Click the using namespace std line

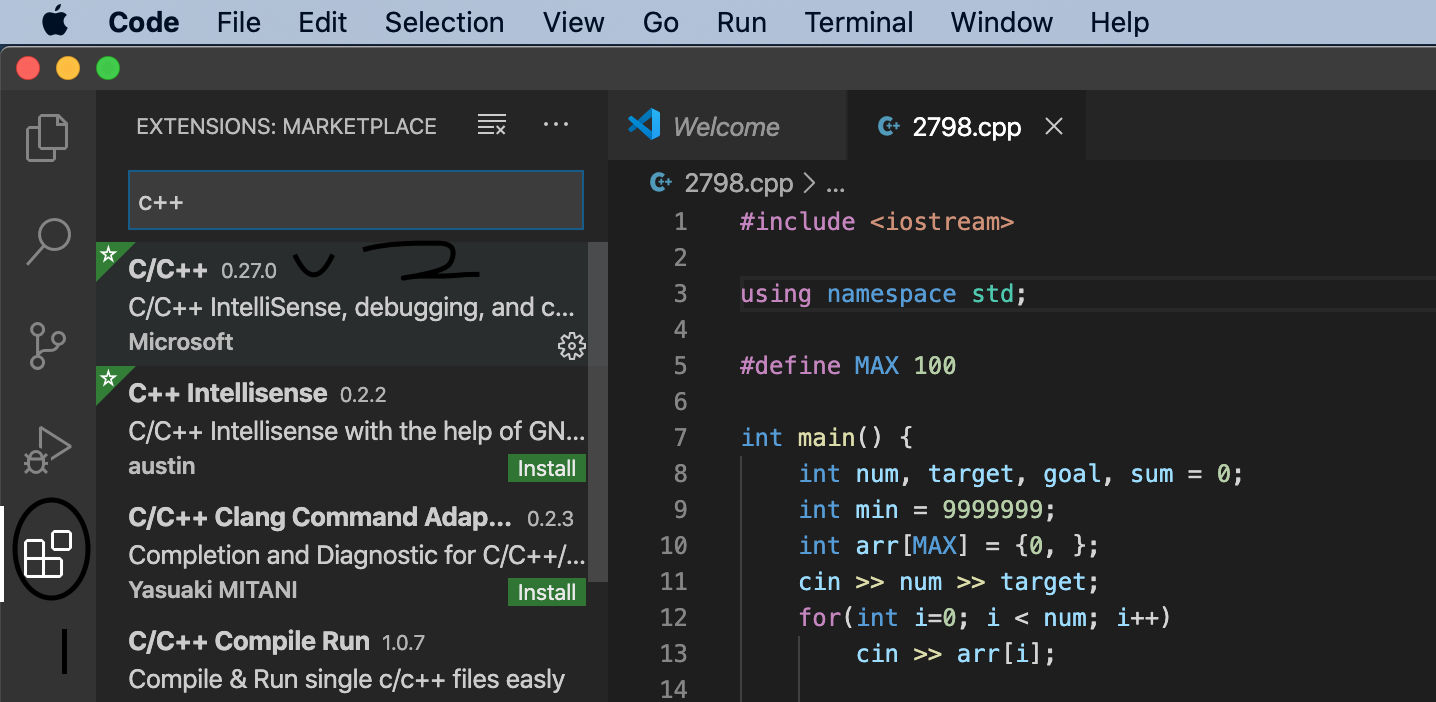pos(884,293)
